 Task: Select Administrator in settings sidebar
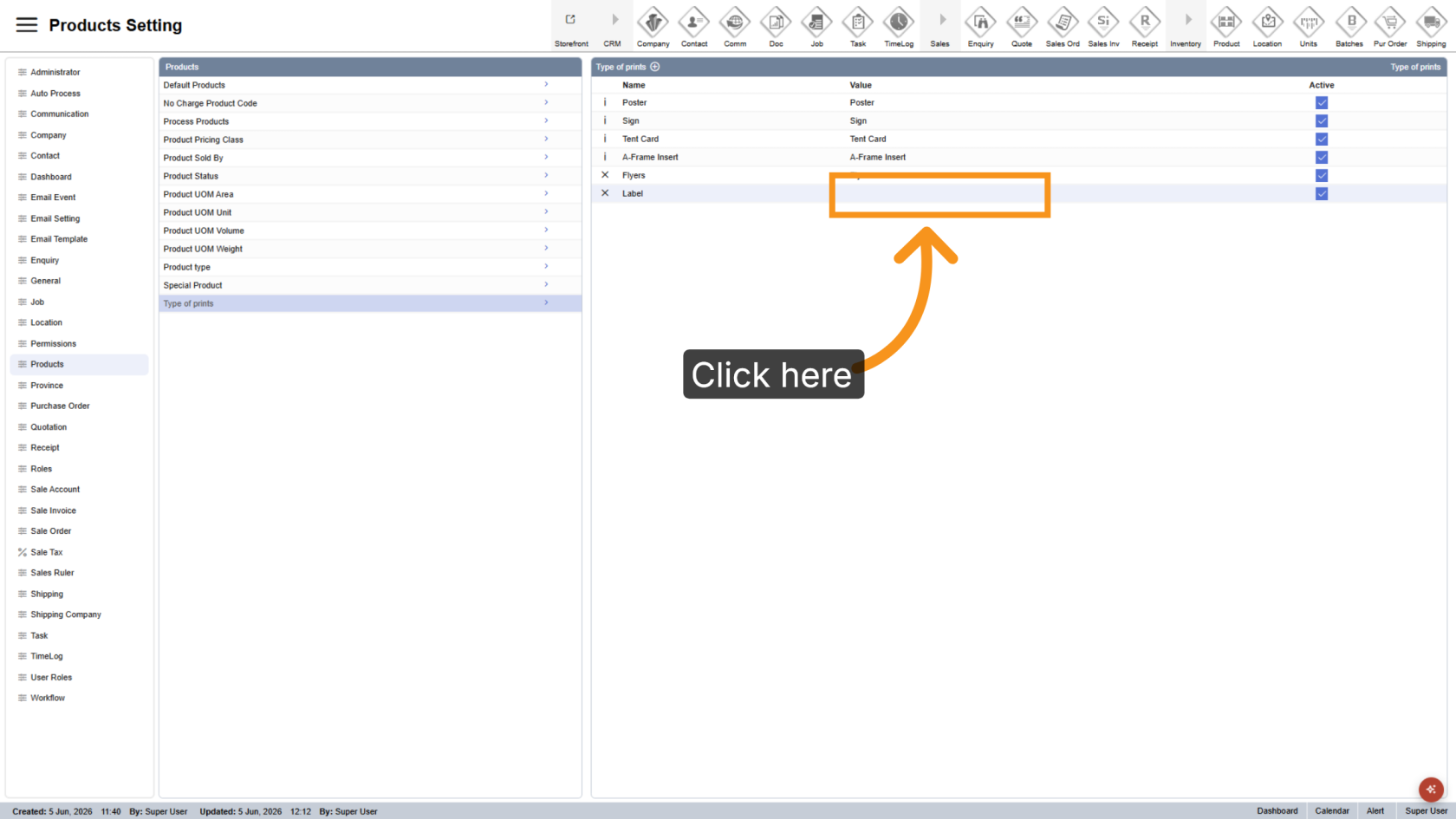tap(79, 72)
